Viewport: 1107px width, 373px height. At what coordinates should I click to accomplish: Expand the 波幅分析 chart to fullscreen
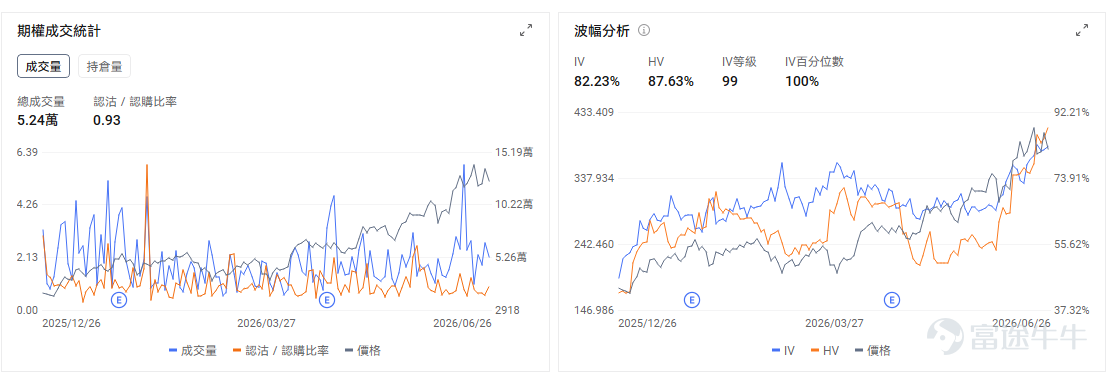coord(1082,30)
